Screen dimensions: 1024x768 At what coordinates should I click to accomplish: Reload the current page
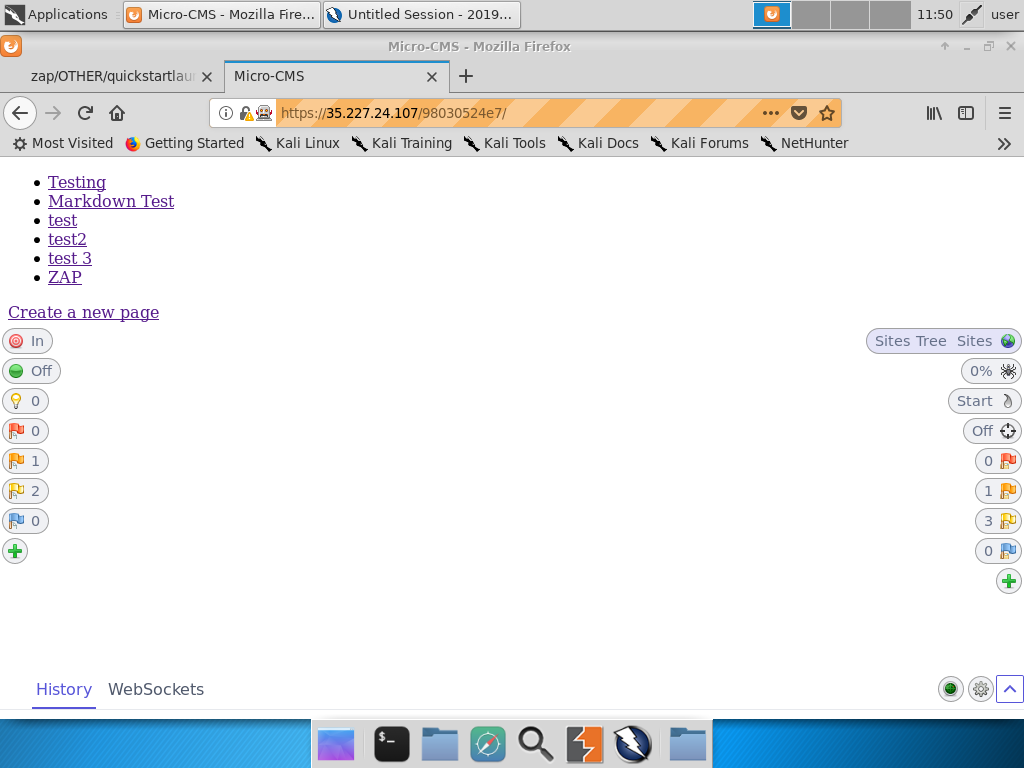point(85,113)
